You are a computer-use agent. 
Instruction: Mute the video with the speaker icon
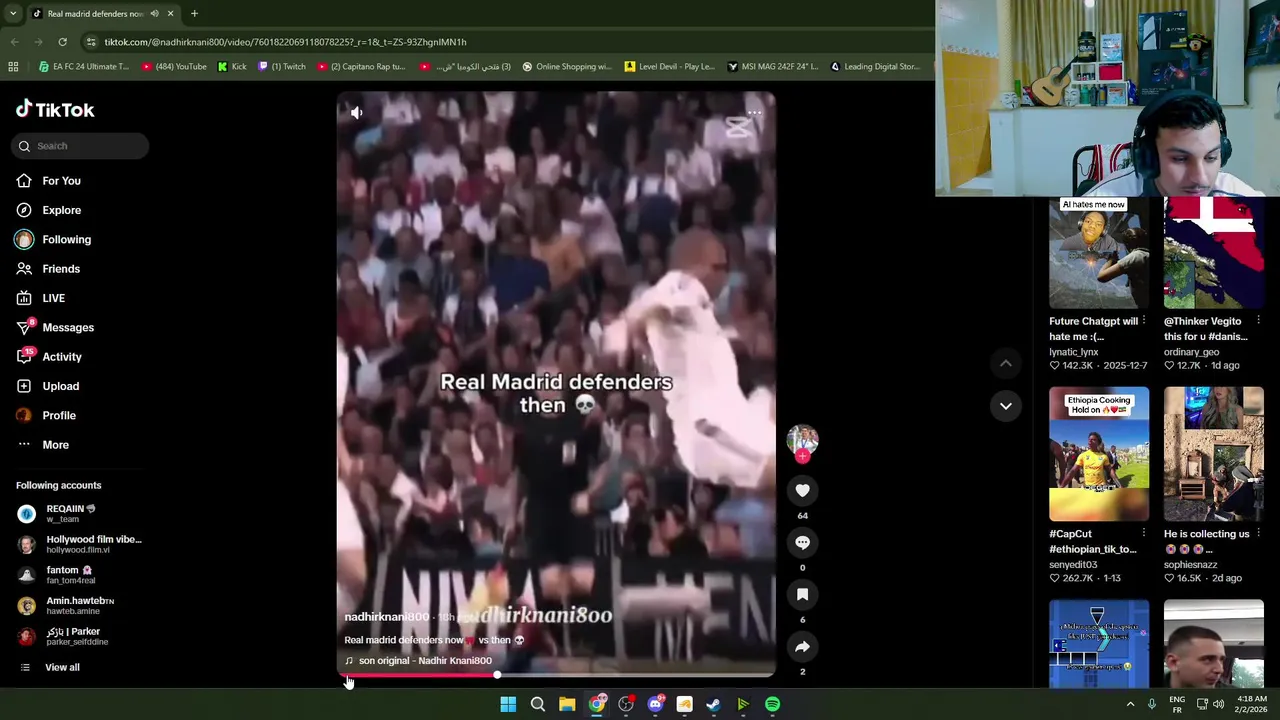[357, 113]
